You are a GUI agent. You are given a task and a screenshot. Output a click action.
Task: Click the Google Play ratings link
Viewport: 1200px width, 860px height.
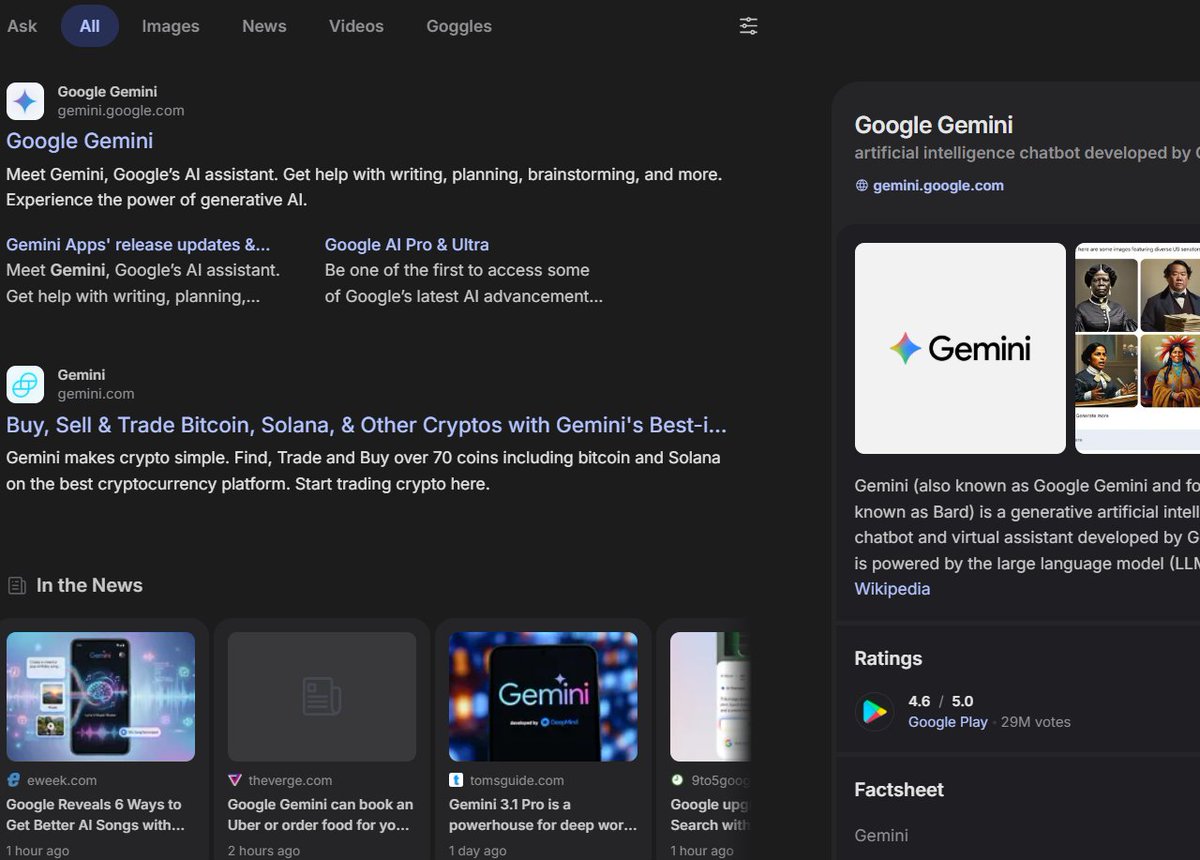point(948,721)
